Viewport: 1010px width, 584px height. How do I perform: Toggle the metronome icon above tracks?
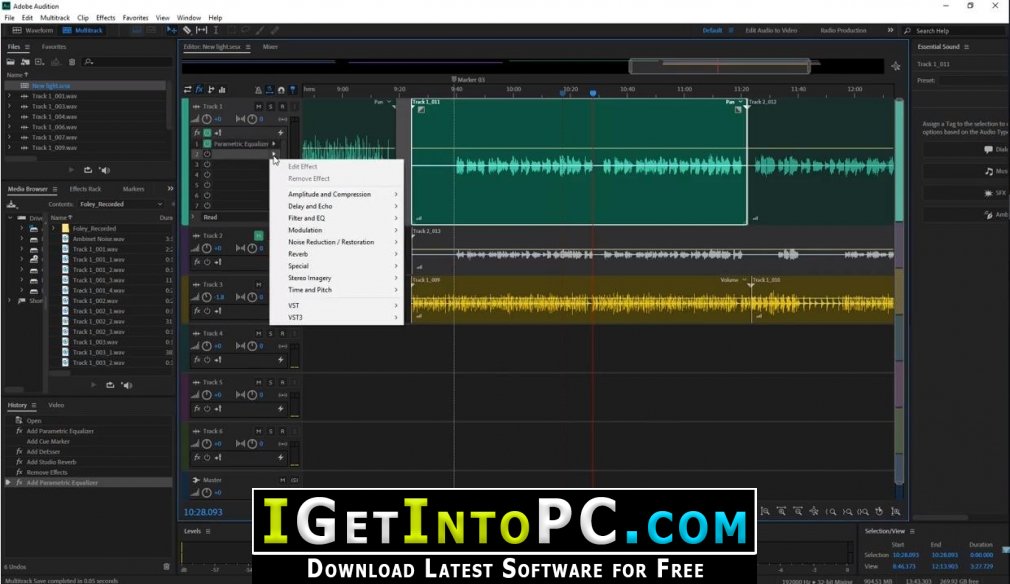point(258,90)
